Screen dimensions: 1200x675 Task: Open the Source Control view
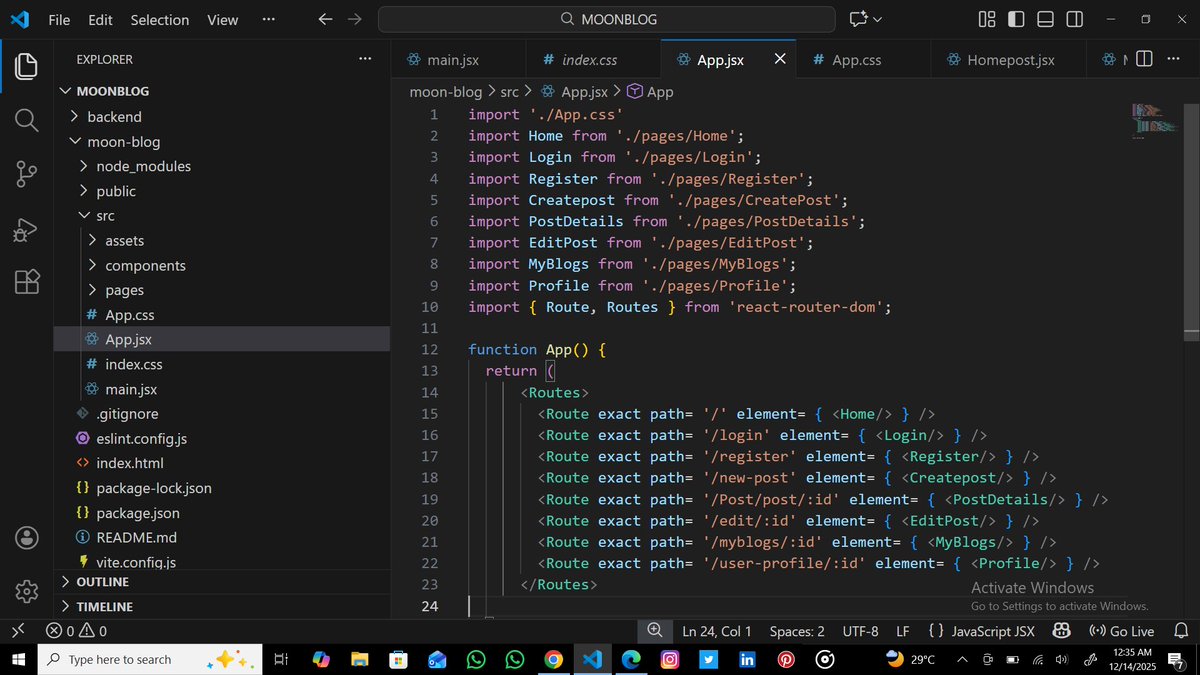point(27,175)
